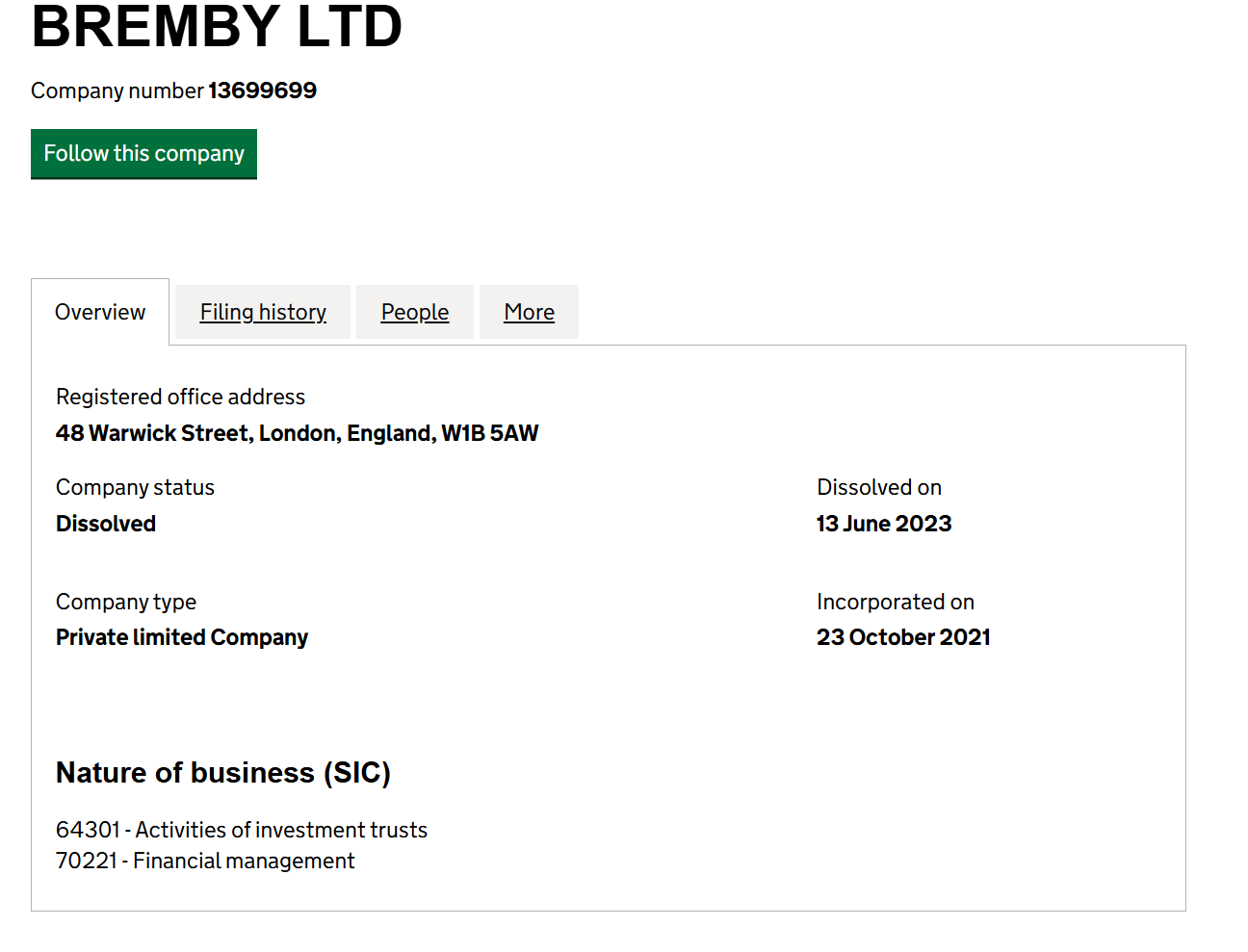Viewport: 1248px width, 952px height.
Task: Switch to the Filing history tab
Action: 263,312
